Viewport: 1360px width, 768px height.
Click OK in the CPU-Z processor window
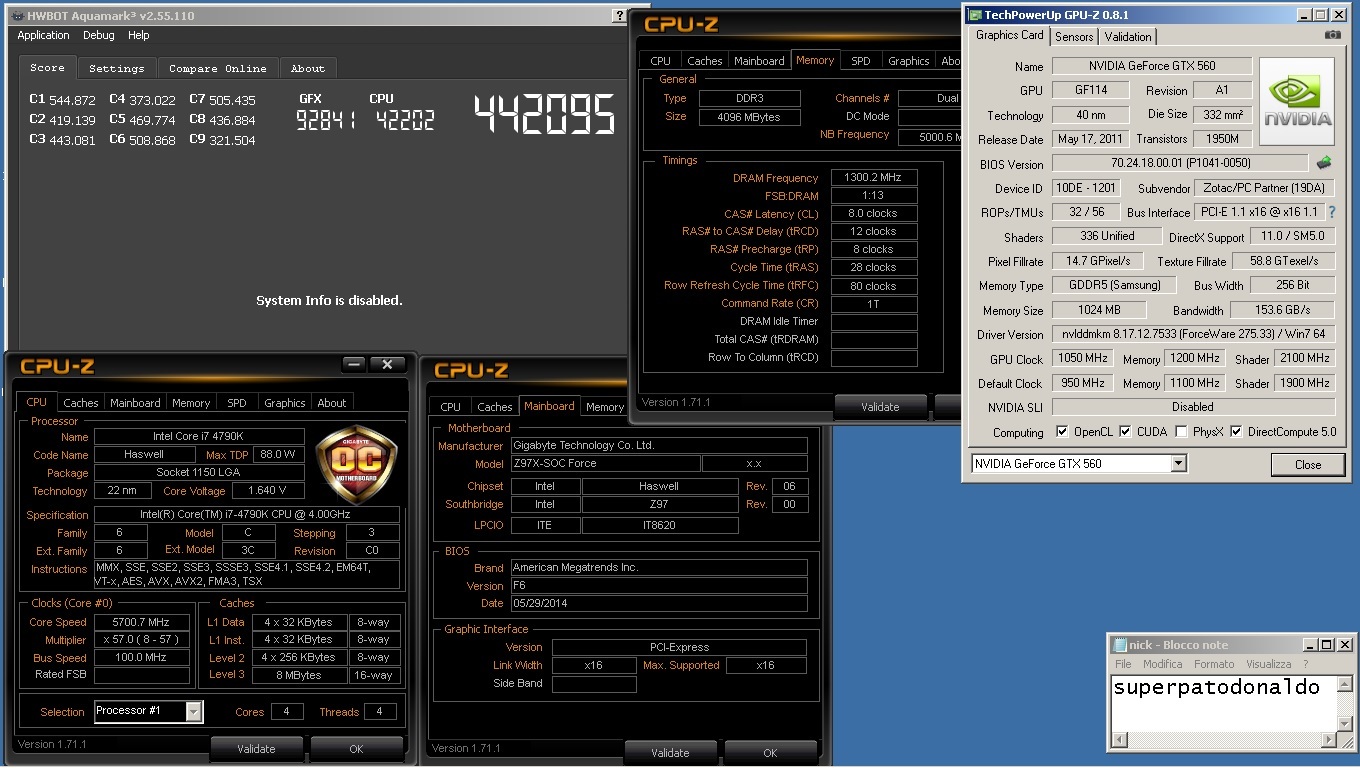pyautogui.click(x=356, y=749)
